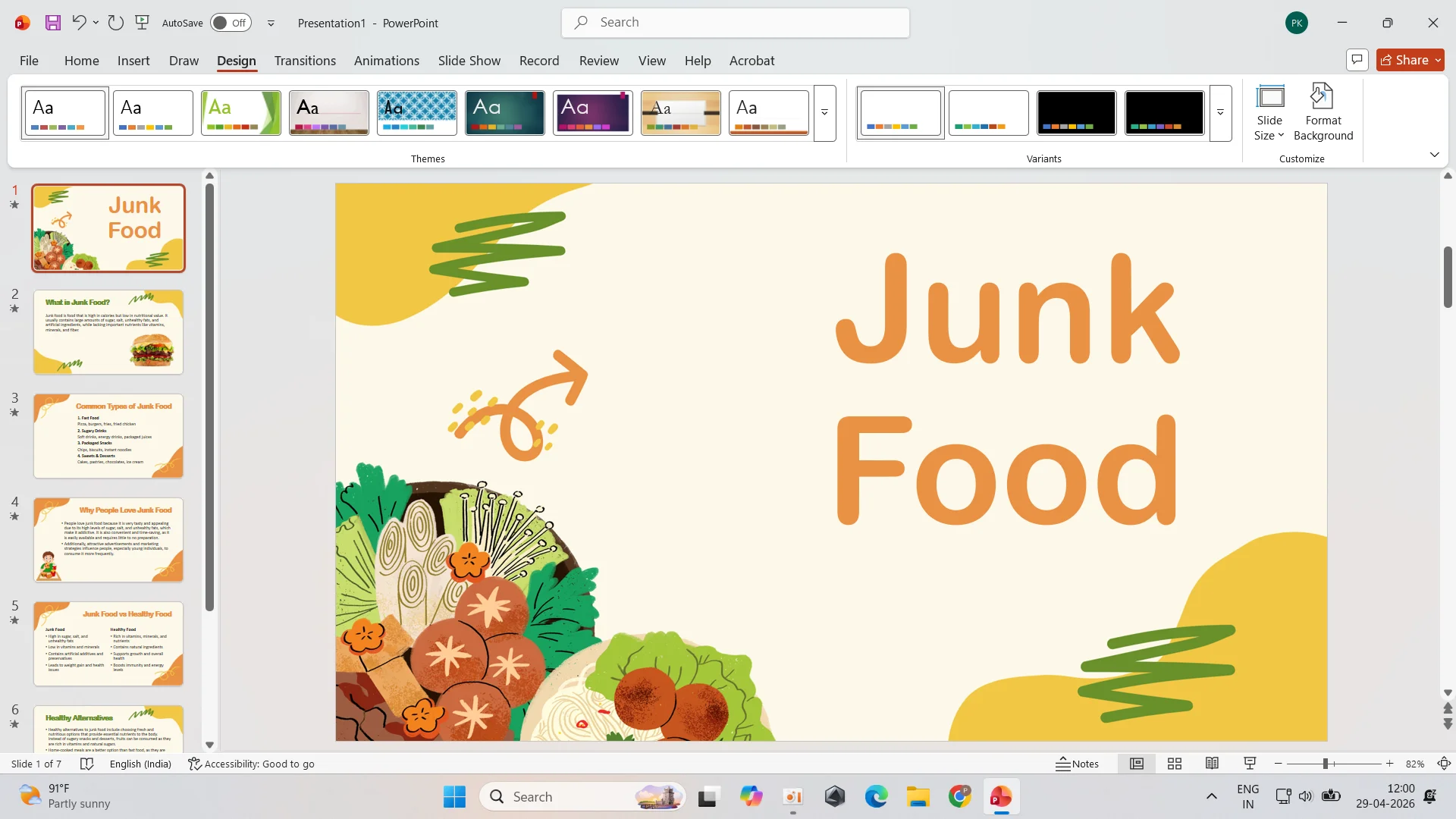The width and height of the screenshot is (1456, 819).
Task: Select slide 5 Junk vs Healthy thumbnail
Action: tap(108, 644)
